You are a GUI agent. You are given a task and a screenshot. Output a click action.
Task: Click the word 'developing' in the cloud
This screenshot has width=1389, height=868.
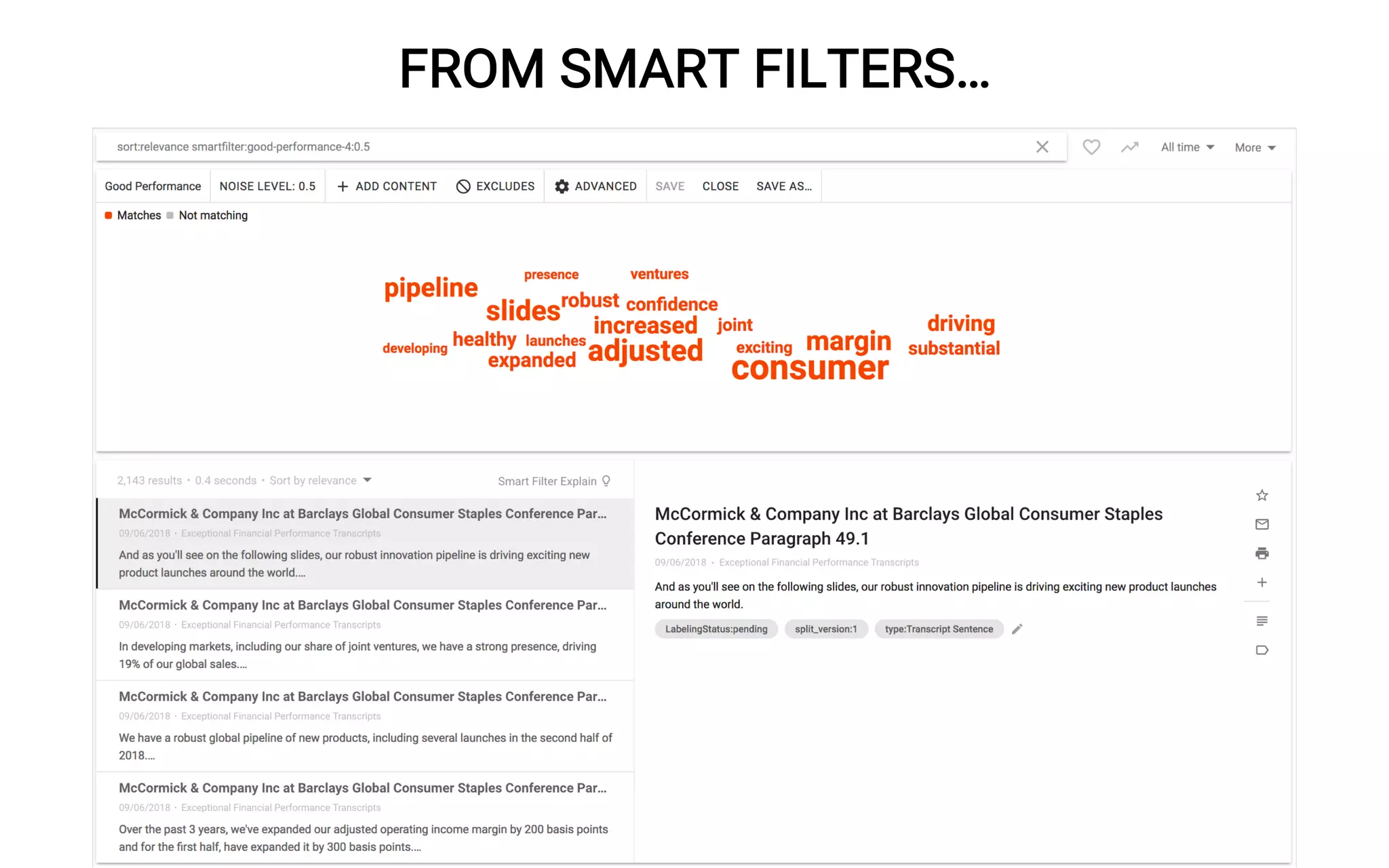coord(415,349)
